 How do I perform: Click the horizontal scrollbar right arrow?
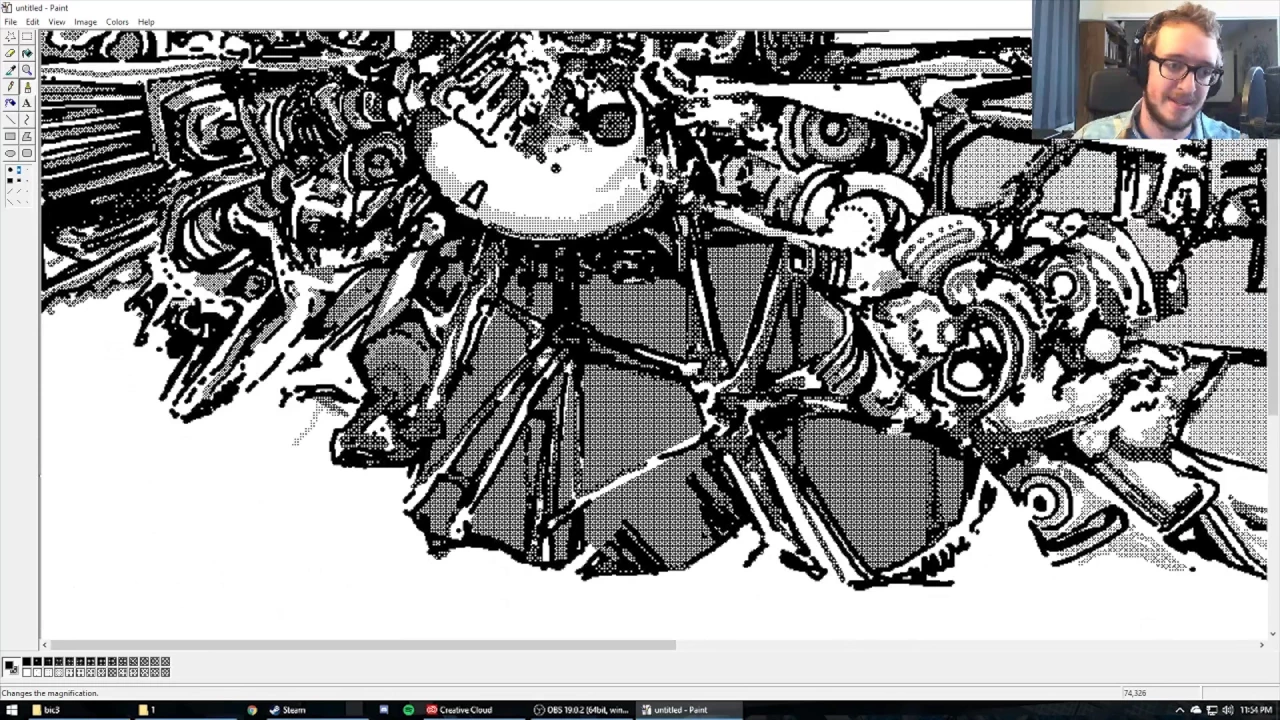click(x=1261, y=645)
